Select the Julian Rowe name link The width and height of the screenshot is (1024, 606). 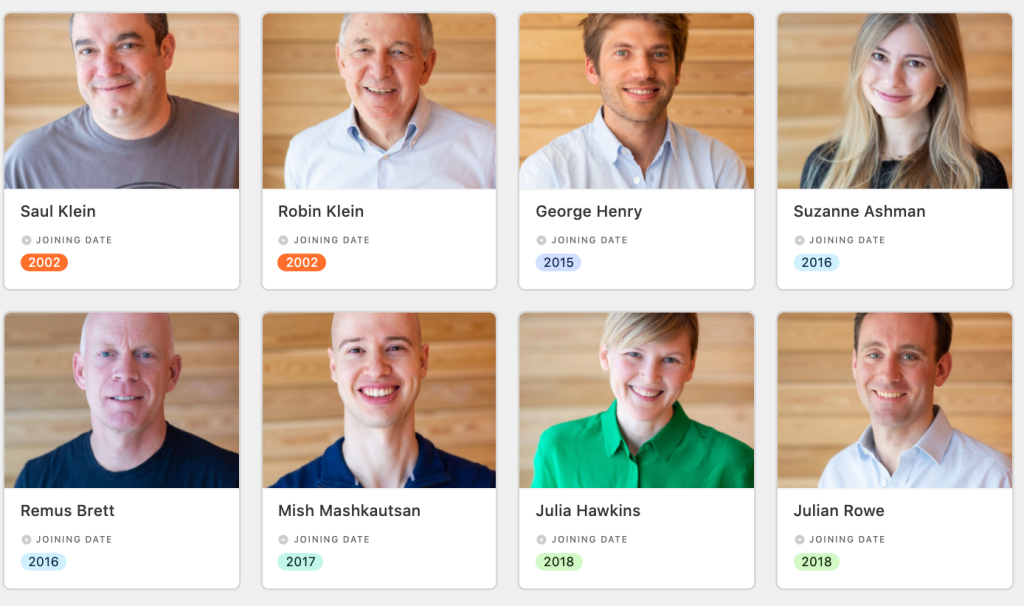click(x=838, y=510)
